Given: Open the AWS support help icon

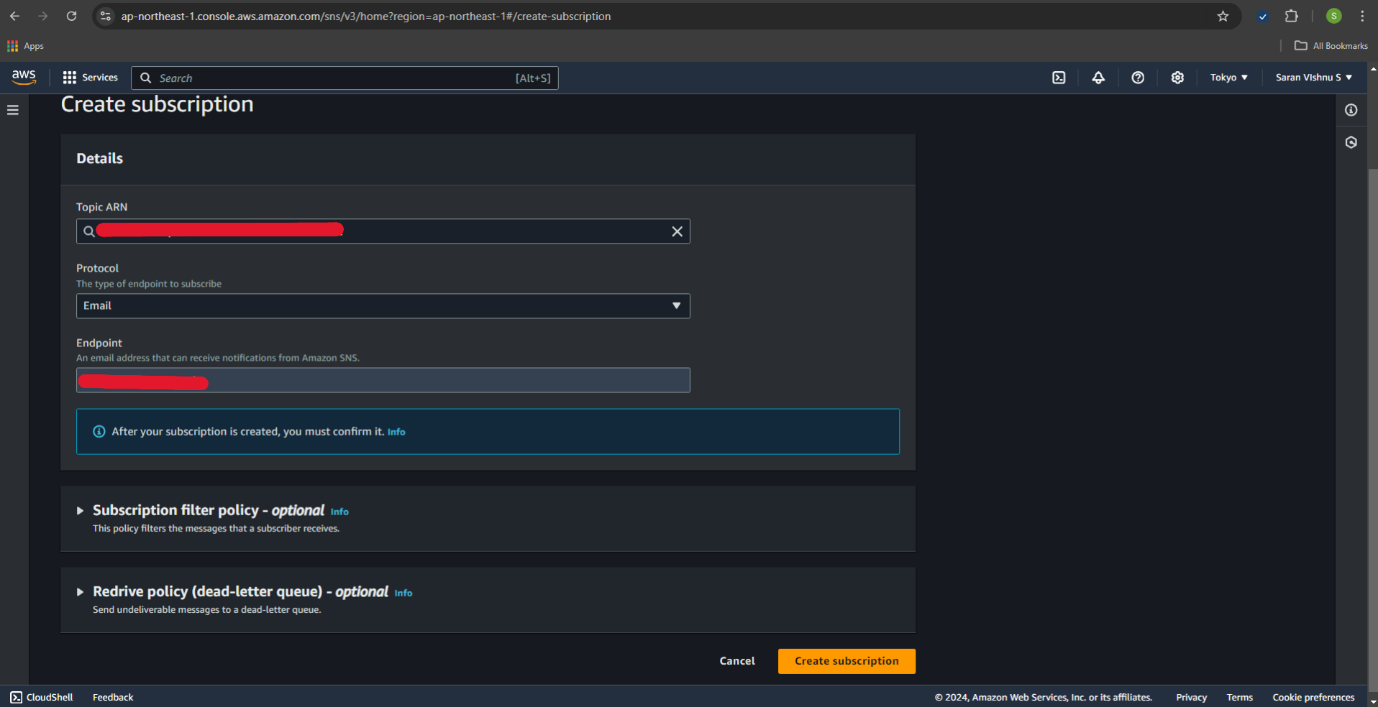Looking at the screenshot, I should 1137,78.
